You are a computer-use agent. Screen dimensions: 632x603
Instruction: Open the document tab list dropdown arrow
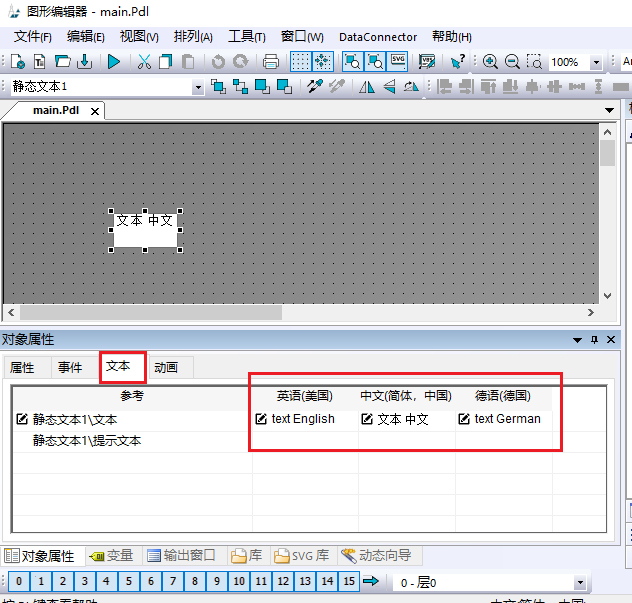tap(609, 110)
